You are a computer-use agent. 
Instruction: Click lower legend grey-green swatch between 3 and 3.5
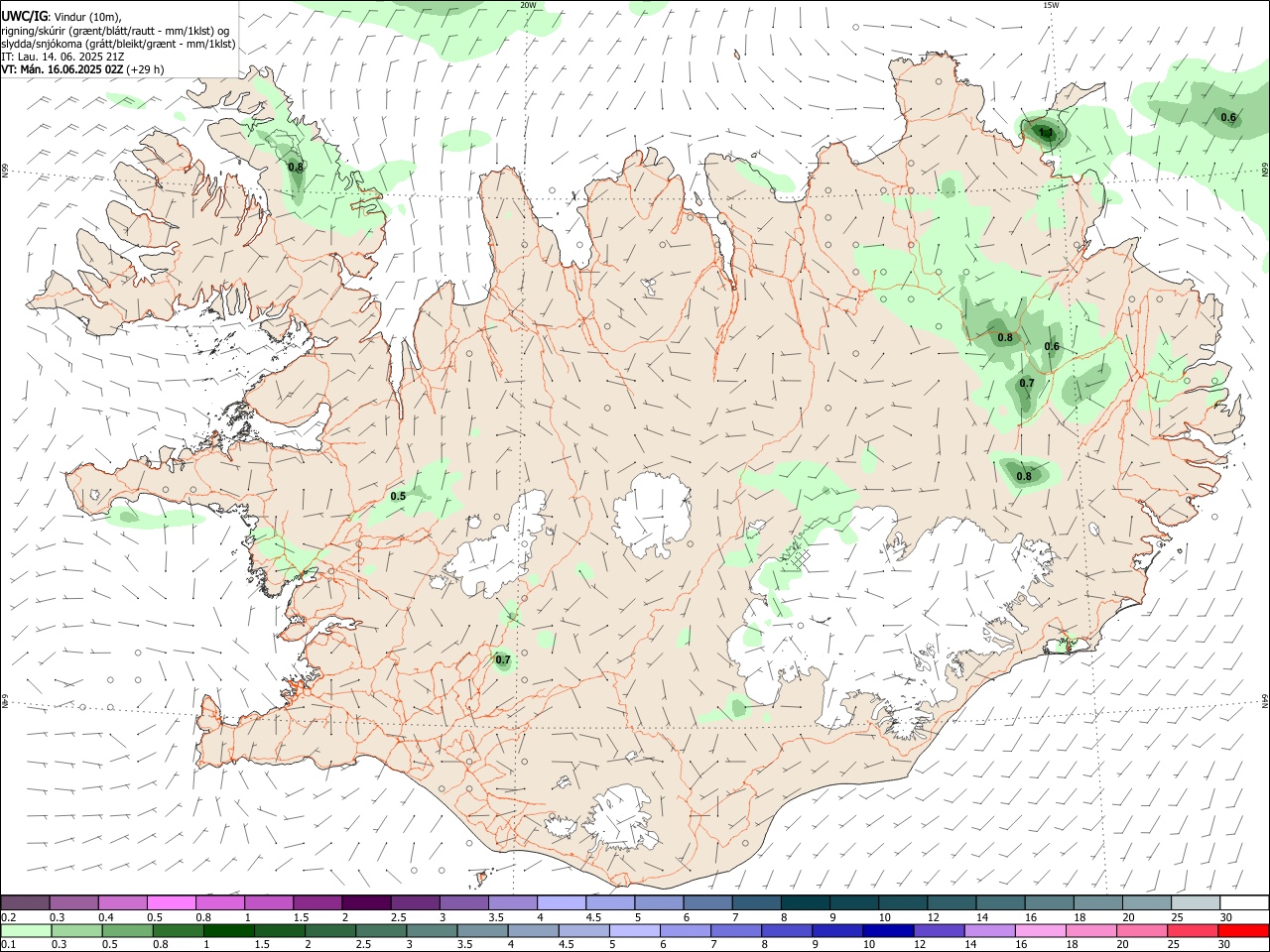coord(432,930)
